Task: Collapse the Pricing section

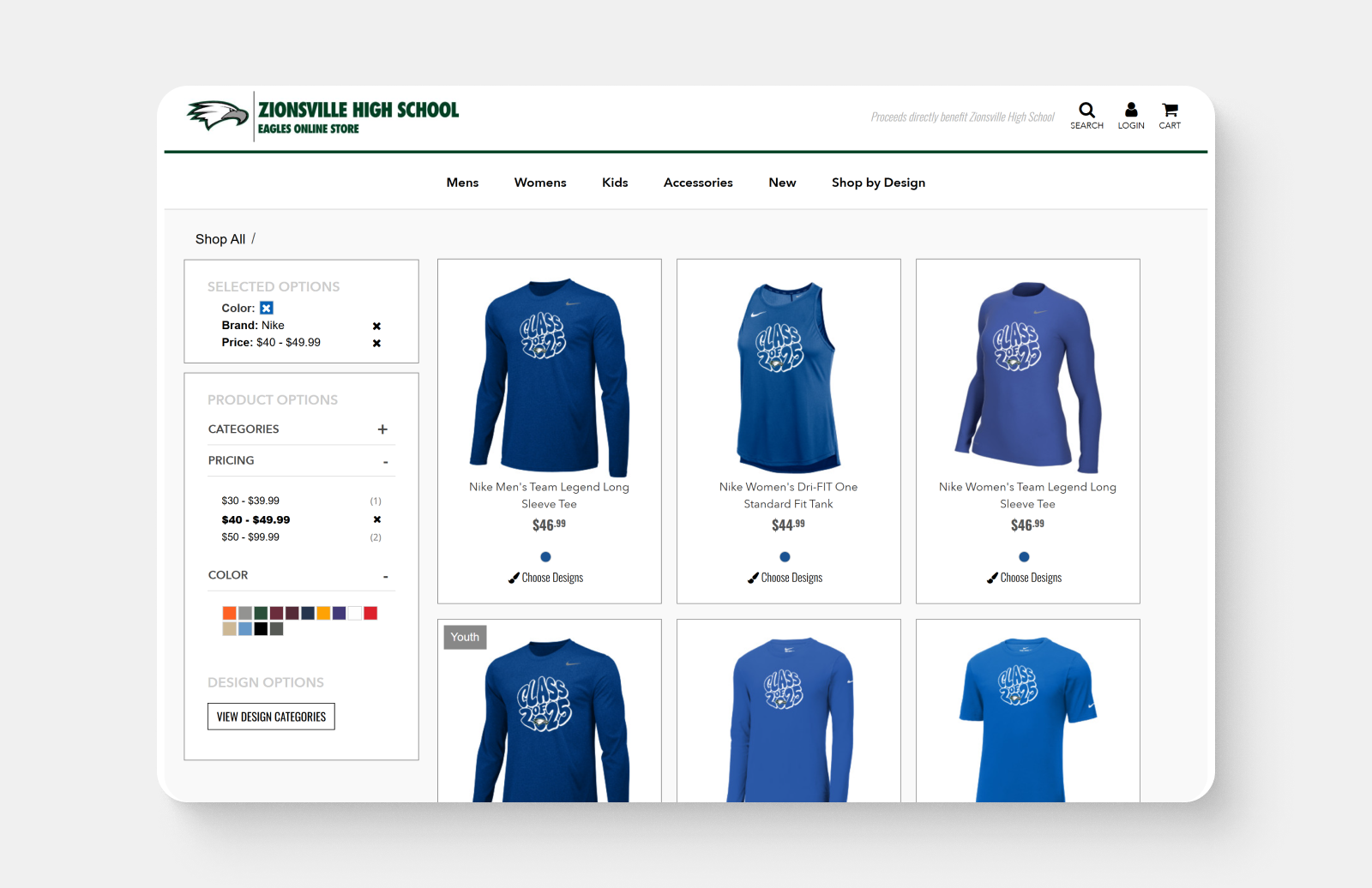Action: pyautogui.click(x=385, y=462)
